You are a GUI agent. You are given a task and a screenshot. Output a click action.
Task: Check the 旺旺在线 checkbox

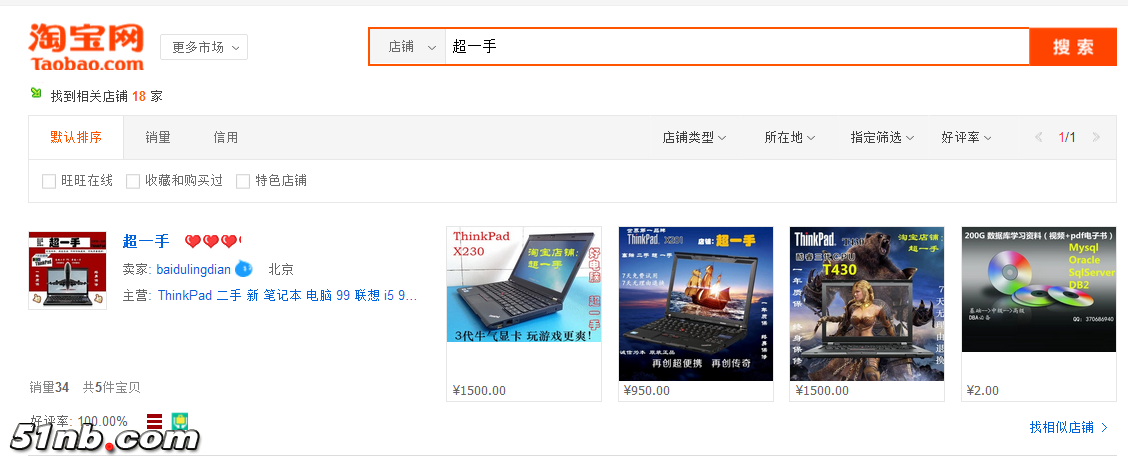[49, 181]
